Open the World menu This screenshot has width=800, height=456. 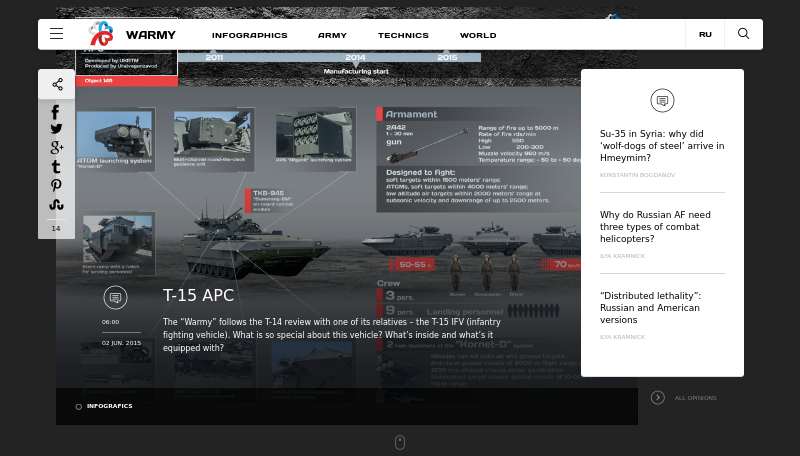(x=478, y=35)
